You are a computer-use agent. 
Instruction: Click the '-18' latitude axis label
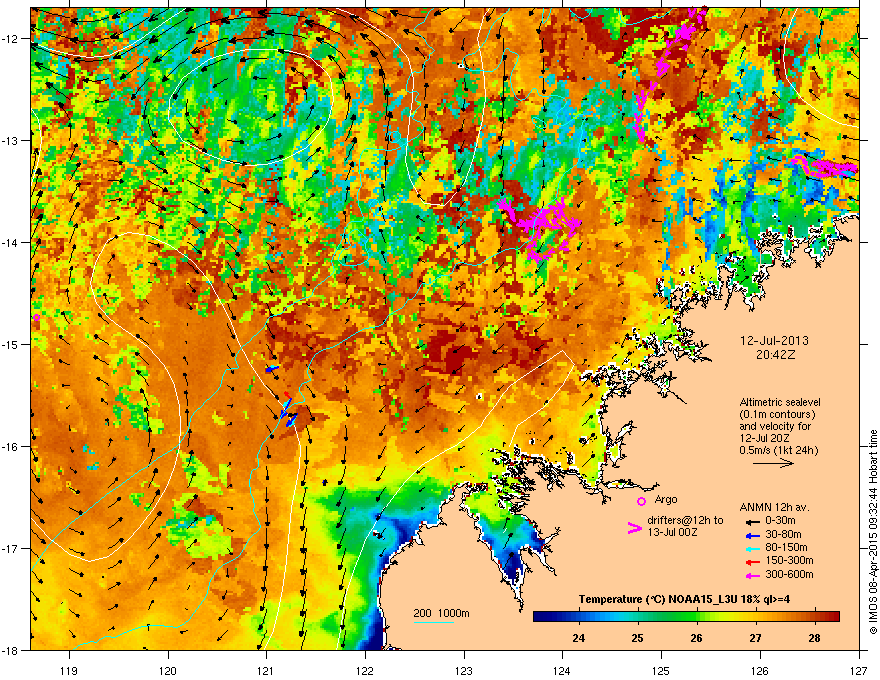(11, 650)
